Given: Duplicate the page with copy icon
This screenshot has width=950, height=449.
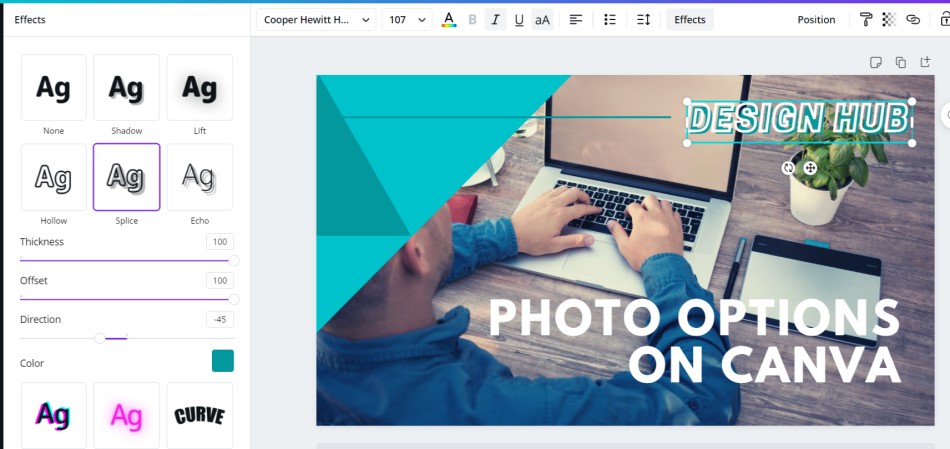Looking at the screenshot, I should click(900, 62).
